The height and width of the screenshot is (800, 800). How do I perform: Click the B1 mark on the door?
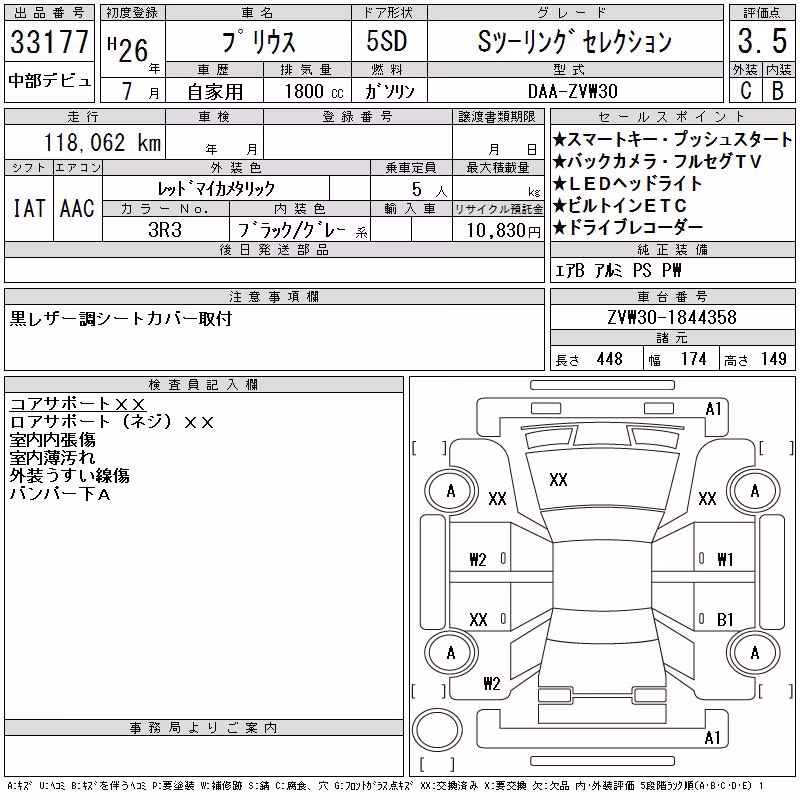tap(725, 619)
